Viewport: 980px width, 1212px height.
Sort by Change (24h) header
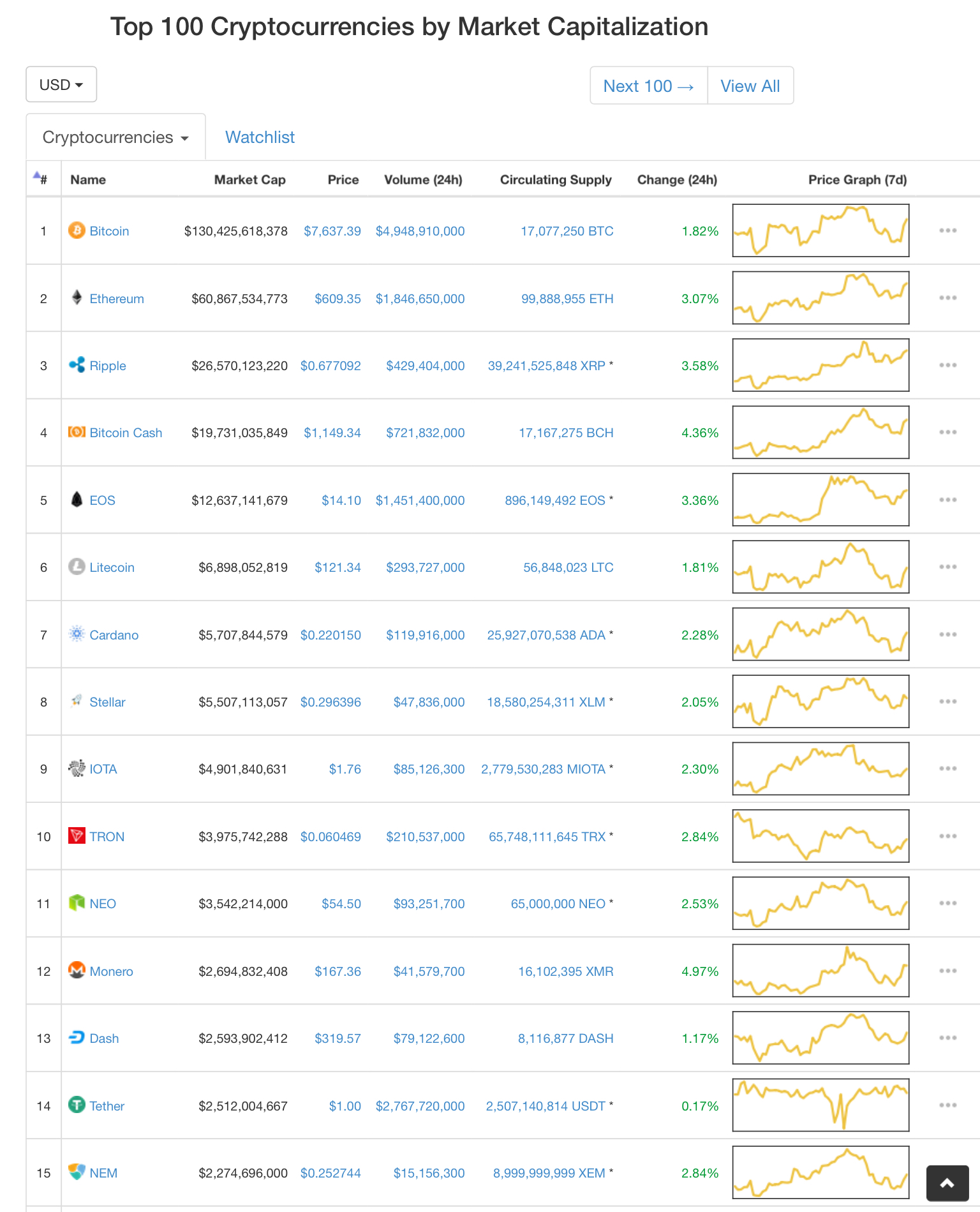(x=677, y=180)
